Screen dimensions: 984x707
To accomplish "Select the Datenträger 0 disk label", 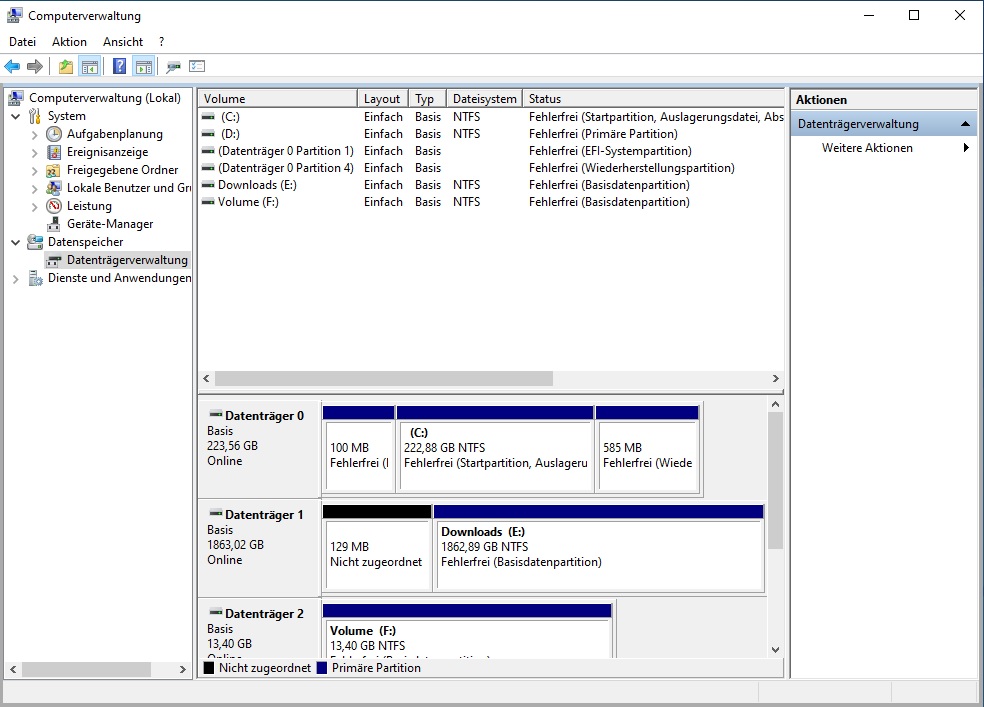I will (x=259, y=449).
